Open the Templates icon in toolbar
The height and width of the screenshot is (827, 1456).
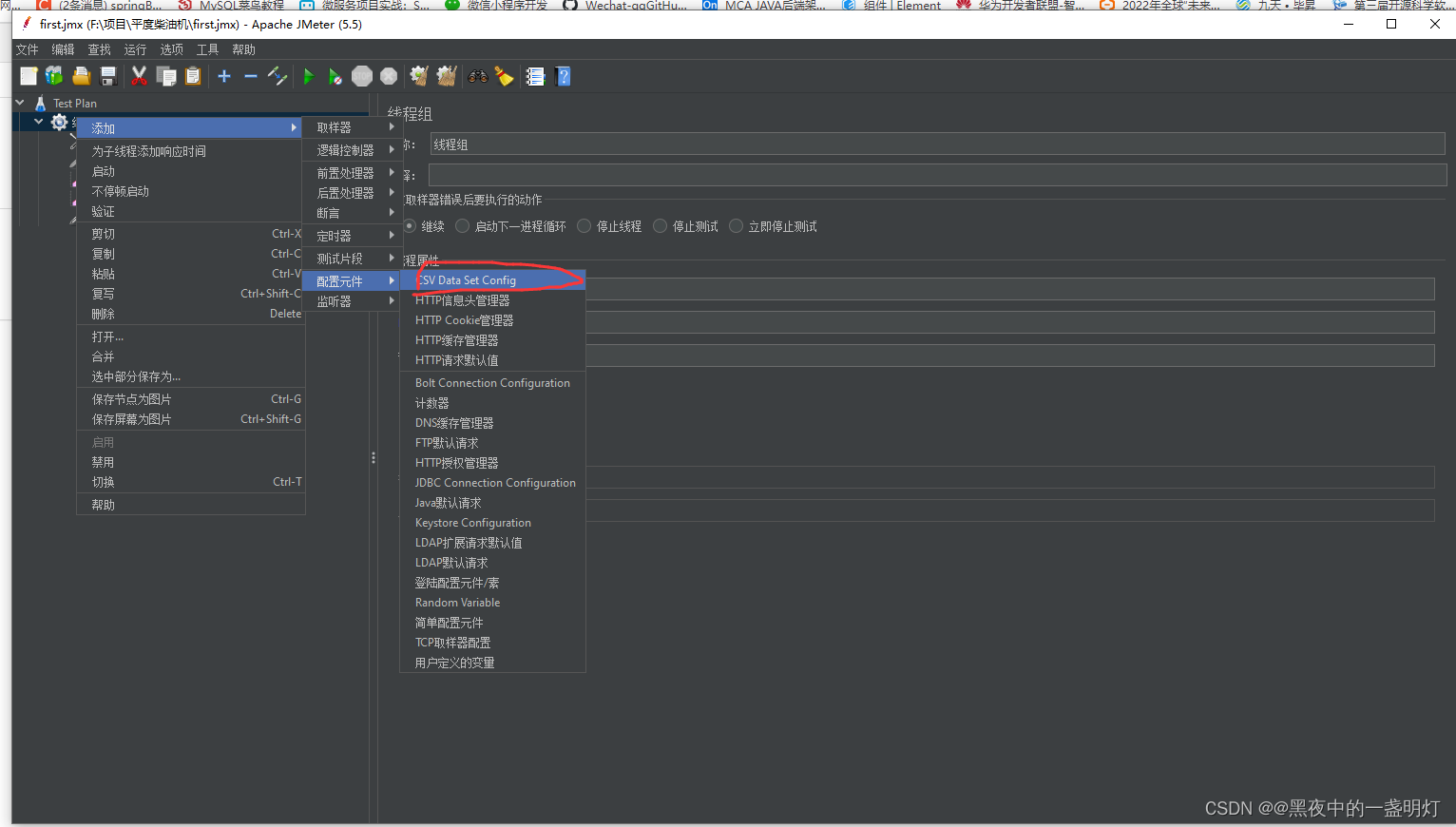[x=54, y=76]
